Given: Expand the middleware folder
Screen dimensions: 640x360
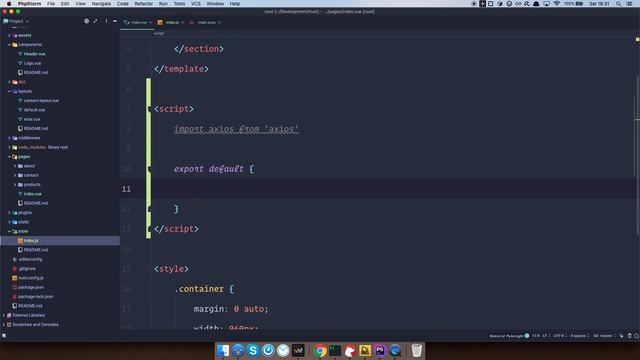Looking at the screenshot, I should (9, 138).
